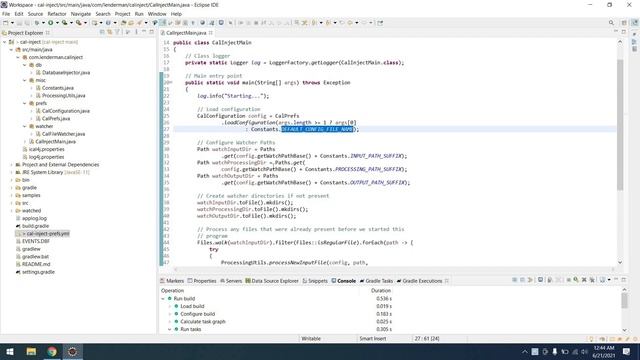Minimize the editor area
This screenshot has width=640, height=360.
[x=616, y=32]
